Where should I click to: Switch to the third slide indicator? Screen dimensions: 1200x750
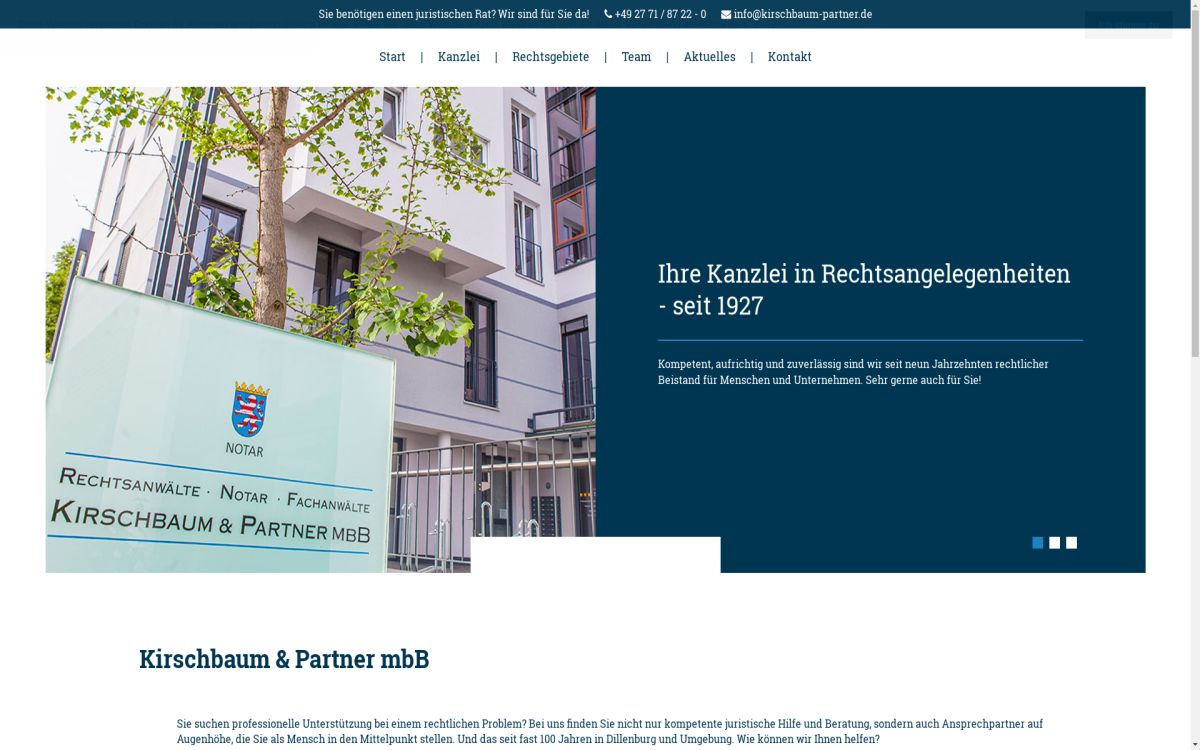(x=1071, y=543)
